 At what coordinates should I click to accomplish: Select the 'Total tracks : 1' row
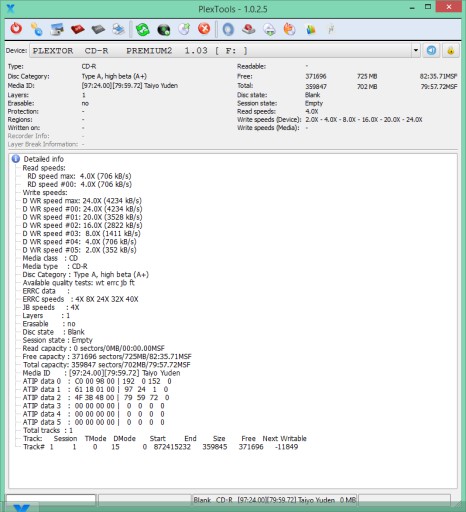tap(47, 430)
